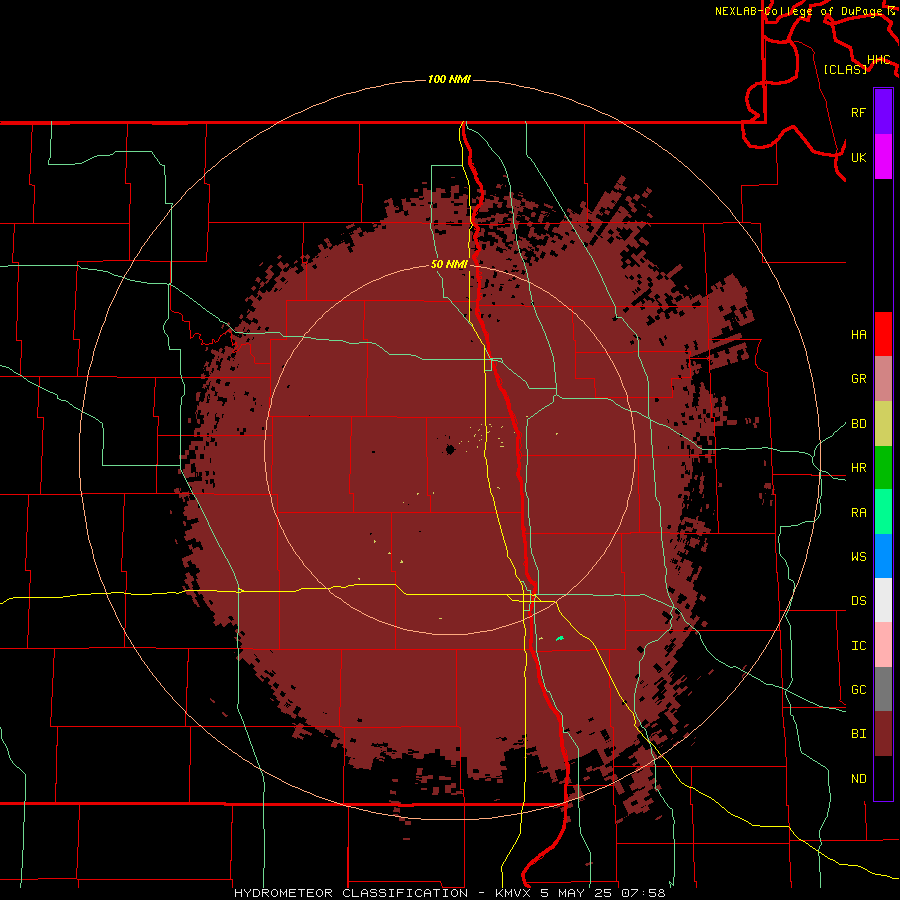Image resolution: width=900 pixels, height=900 pixels.
Task: Click the RF legend label
Action: coord(858,112)
